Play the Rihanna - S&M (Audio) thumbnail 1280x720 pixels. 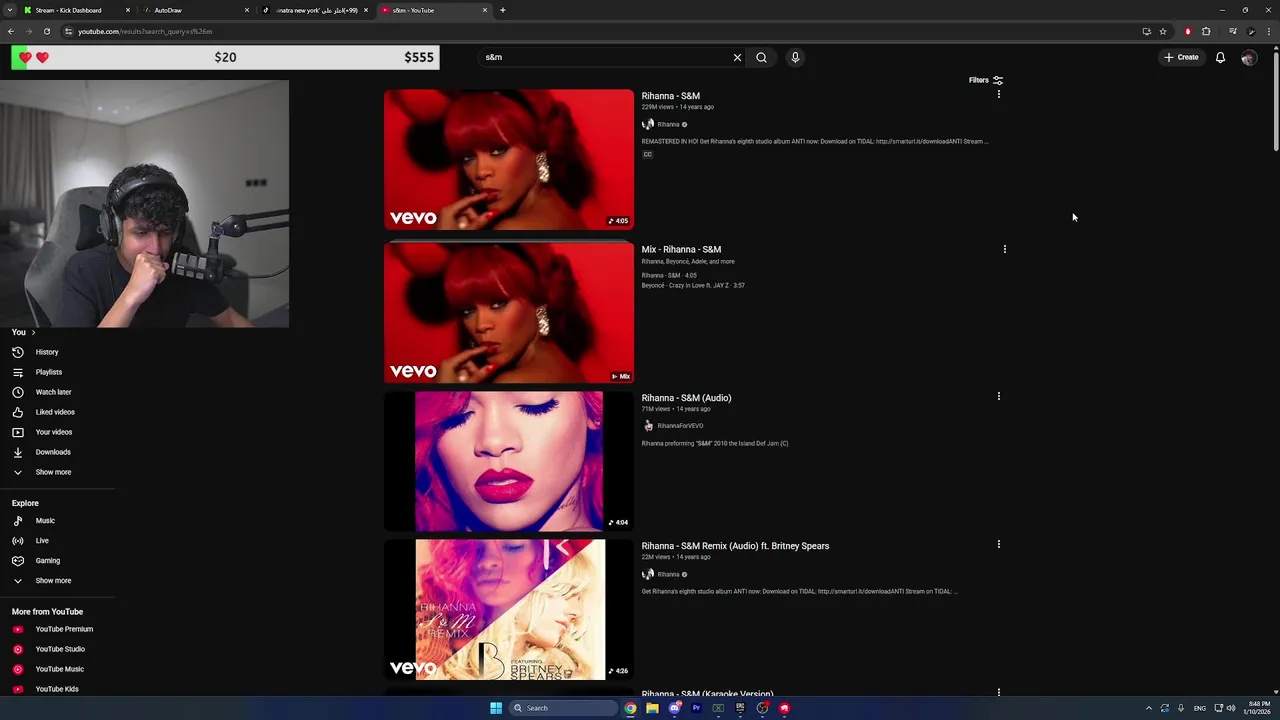click(x=509, y=461)
